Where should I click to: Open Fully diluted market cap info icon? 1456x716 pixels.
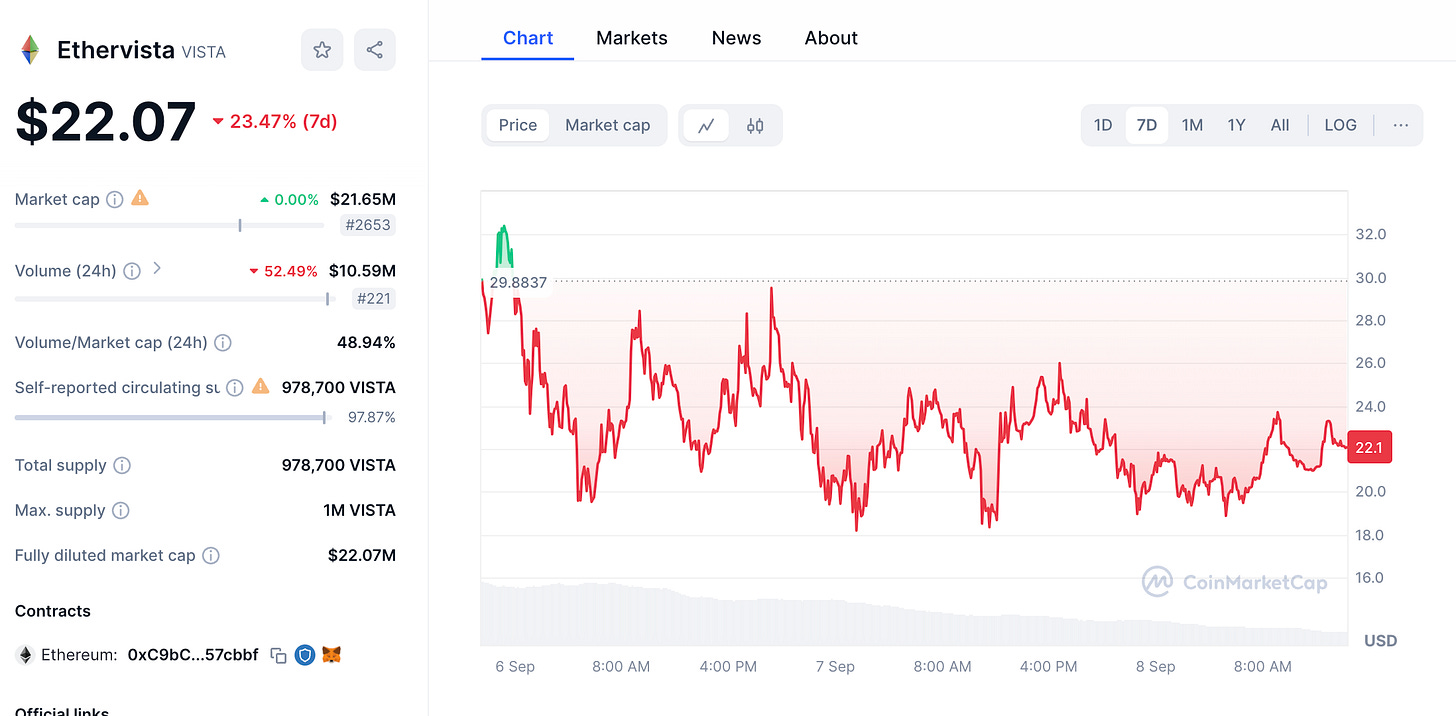(x=211, y=556)
